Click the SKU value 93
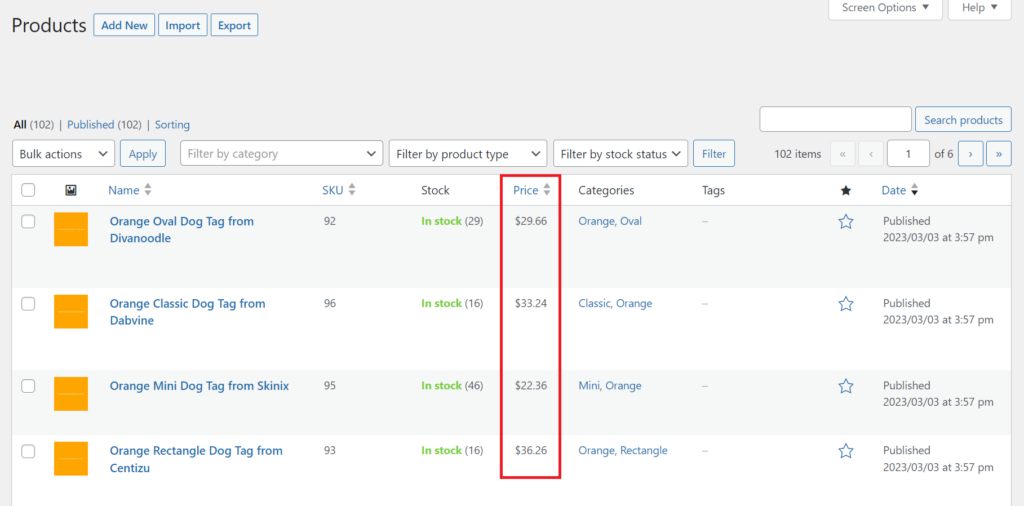1024x506 pixels. coord(330,451)
